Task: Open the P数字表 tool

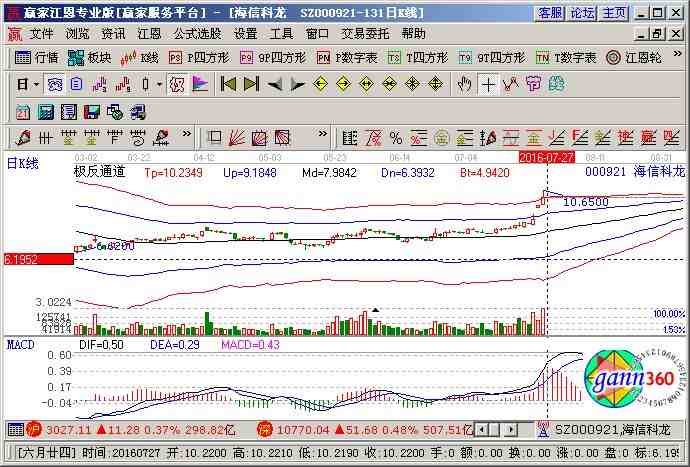Action: [347, 58]
